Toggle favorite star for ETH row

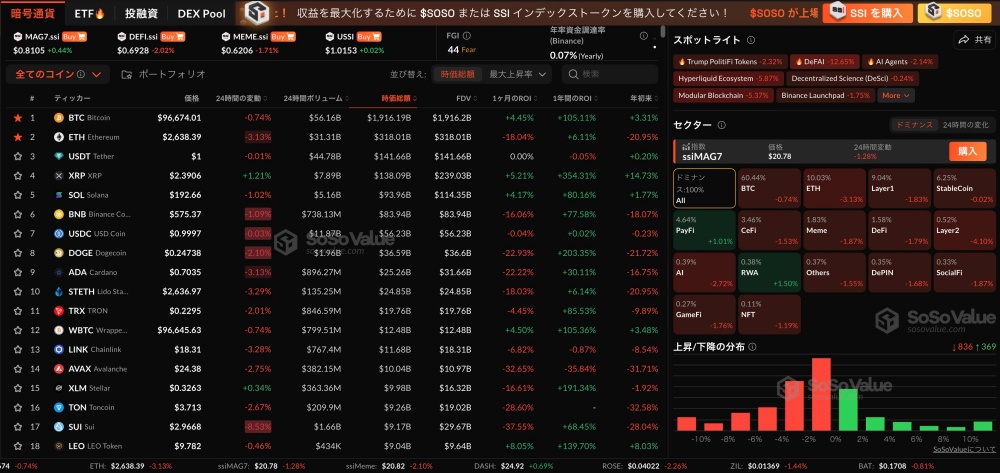(18, 137)
